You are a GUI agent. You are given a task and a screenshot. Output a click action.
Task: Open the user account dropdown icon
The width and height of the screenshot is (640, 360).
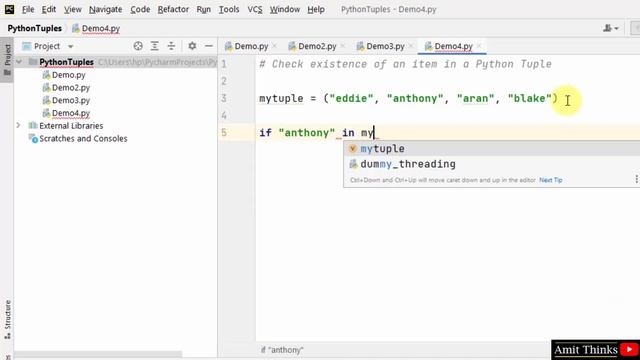click(x=611, y=28)
